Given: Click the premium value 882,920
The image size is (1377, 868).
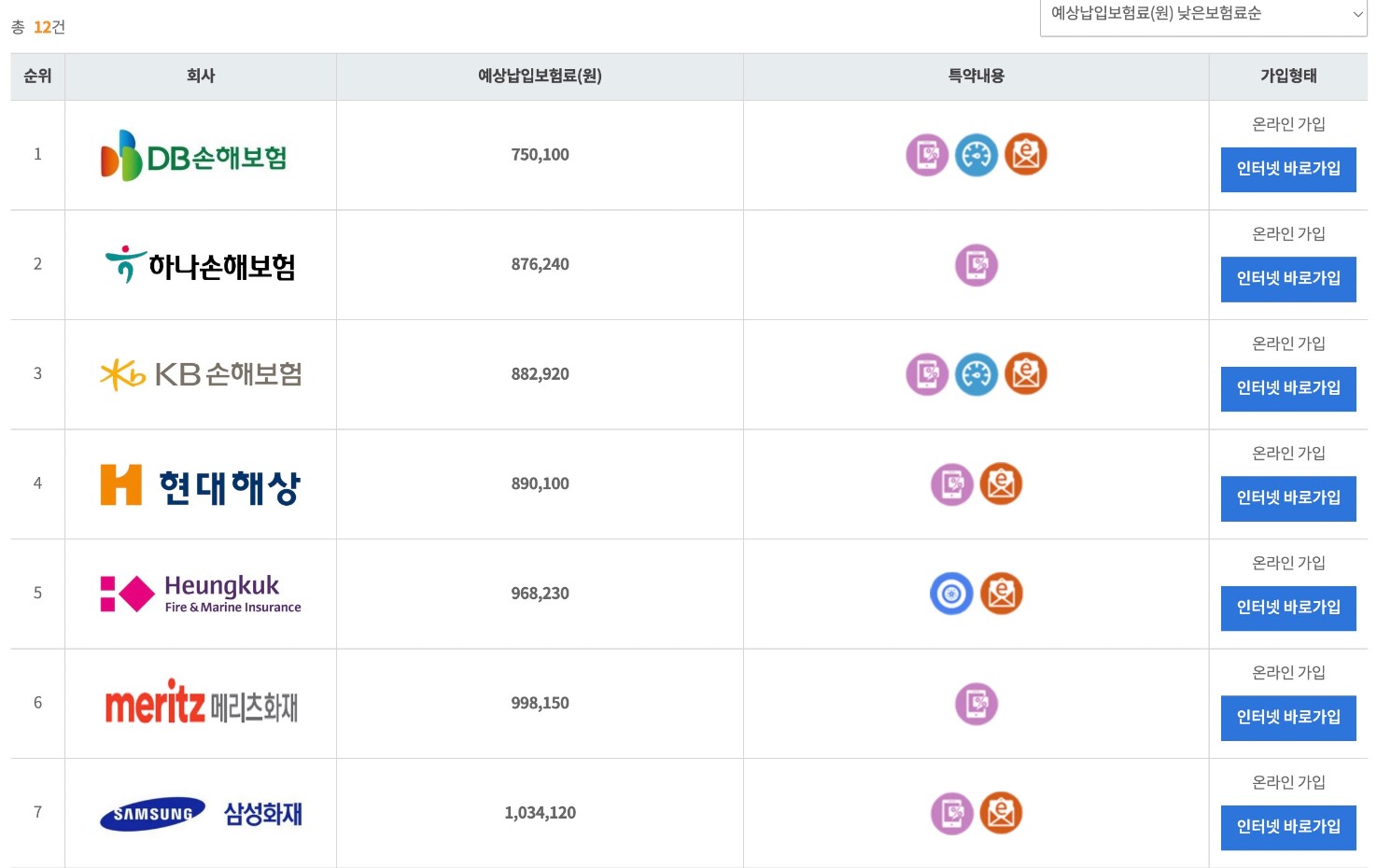Looking at the screenshot, I should (x=540, y=374).
